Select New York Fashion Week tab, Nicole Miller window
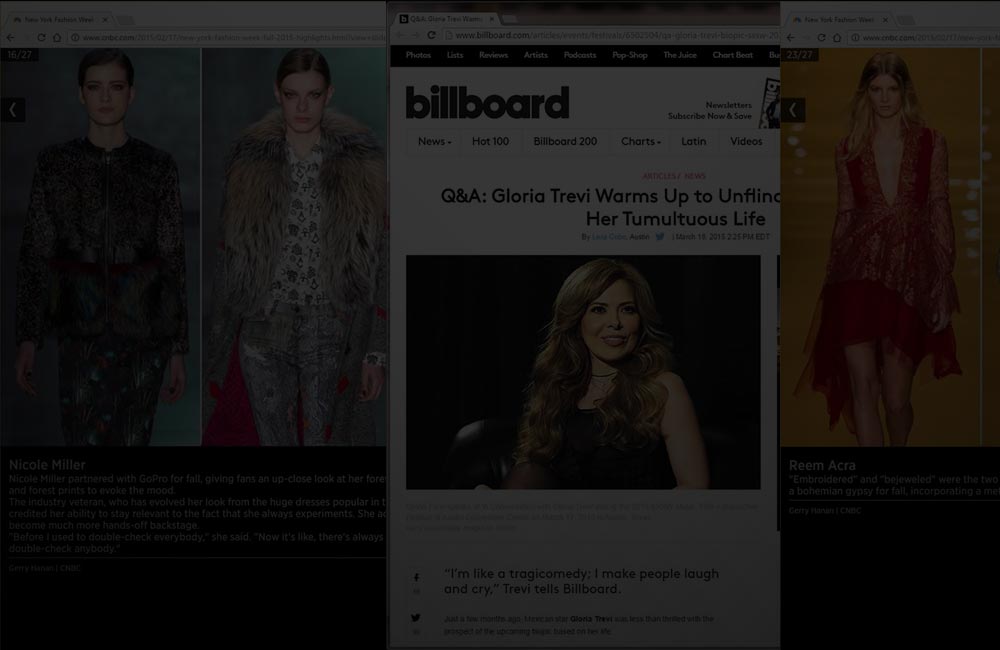The height and width of the screenshot is (650, 1000). tap(60, 20)
